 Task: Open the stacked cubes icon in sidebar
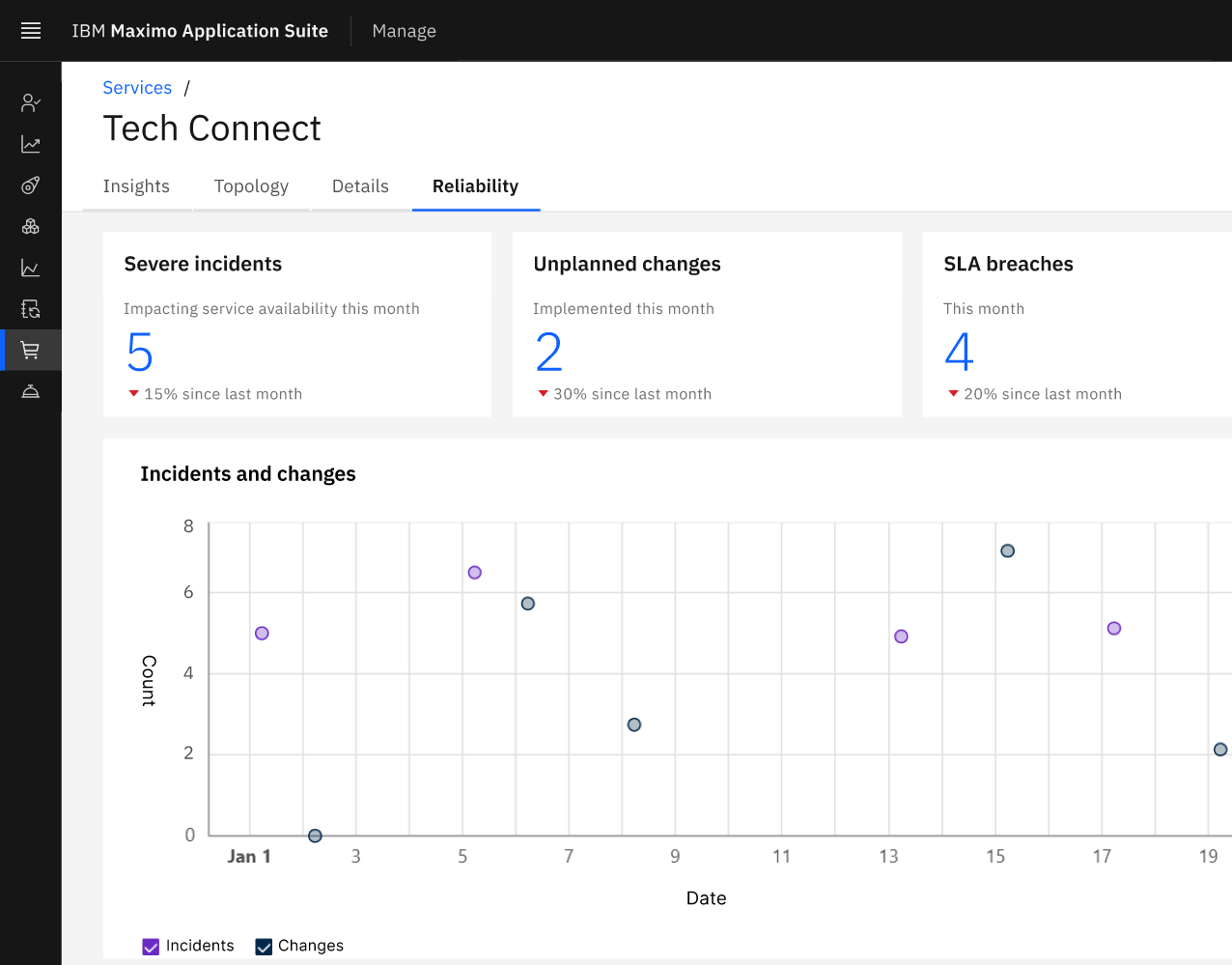(31, 226)
